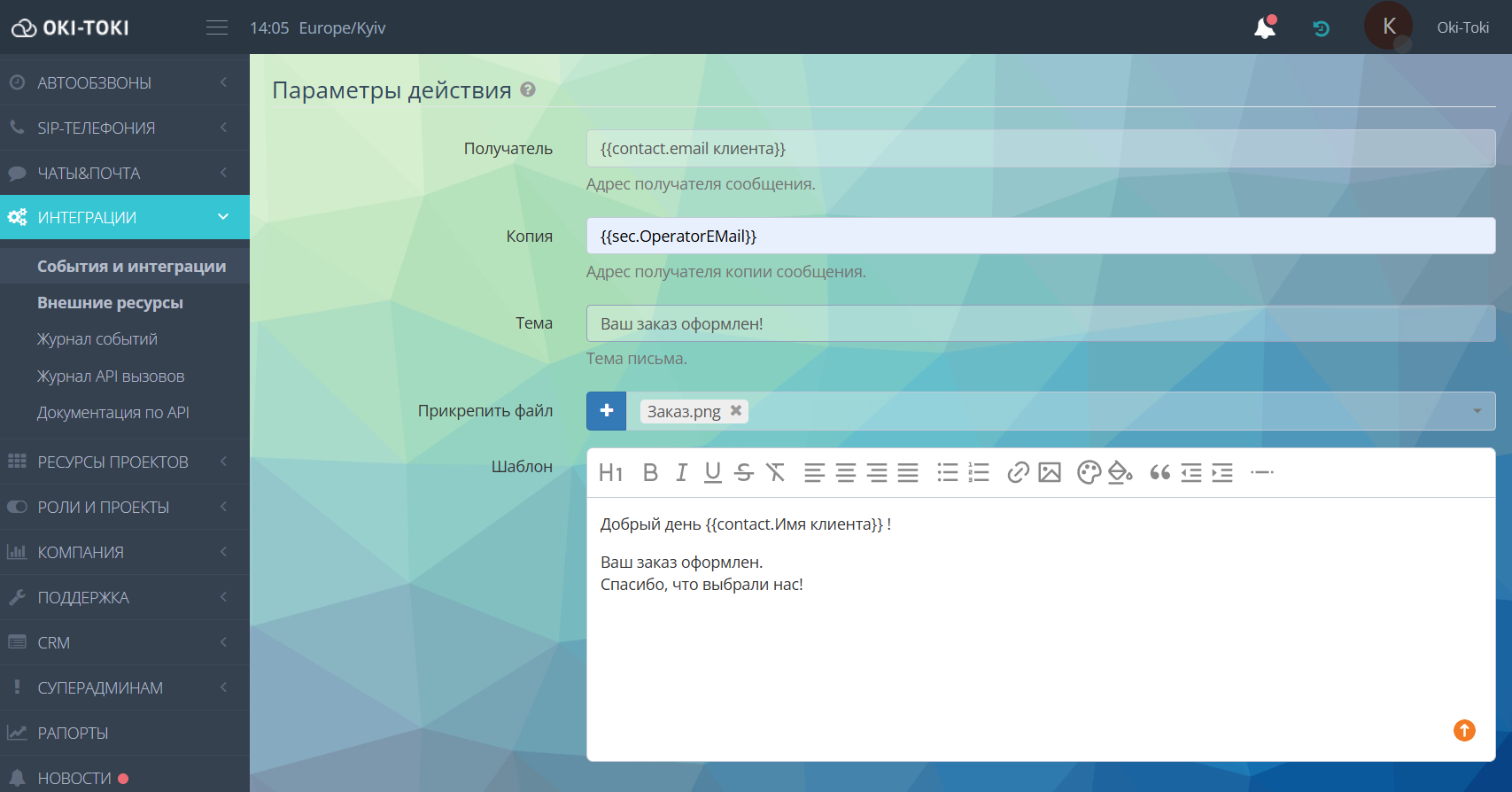Center-align text in the template
This screenshot has width=1512, height=792.
(846, 473)
